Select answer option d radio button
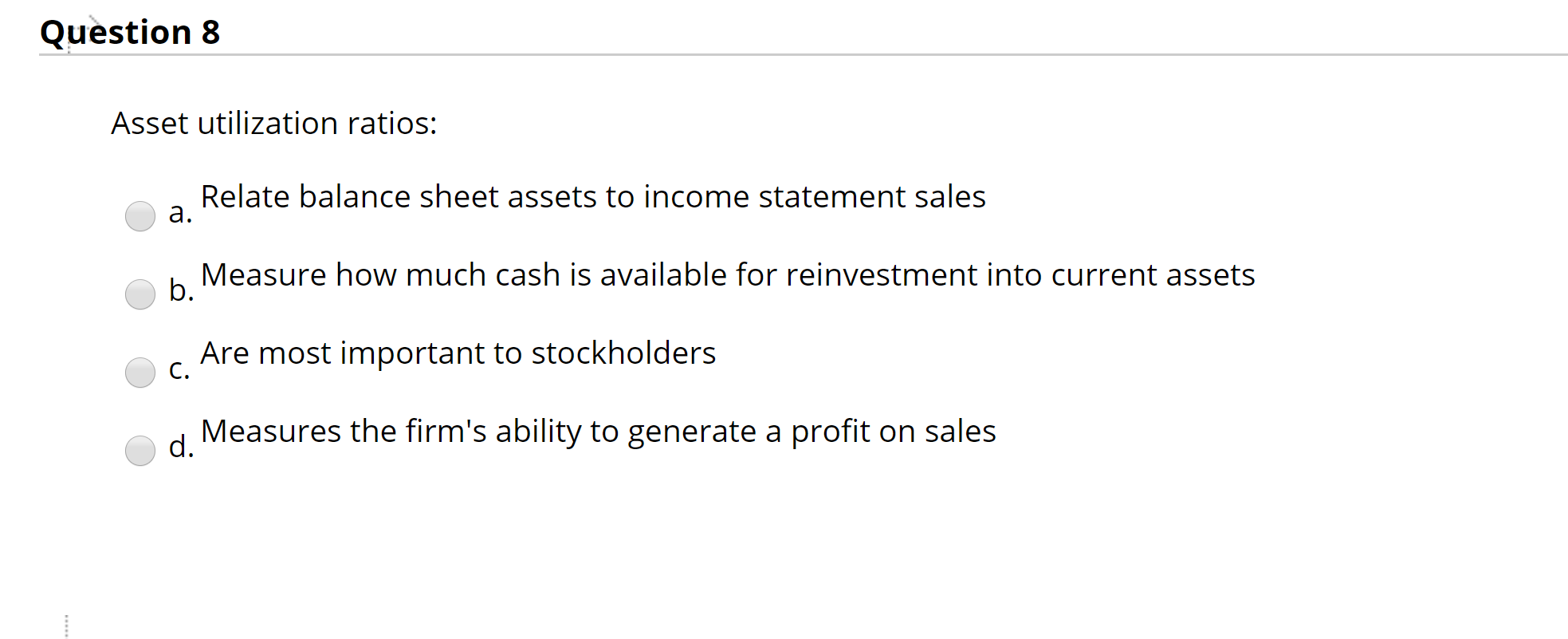 (x=140, y=450)
